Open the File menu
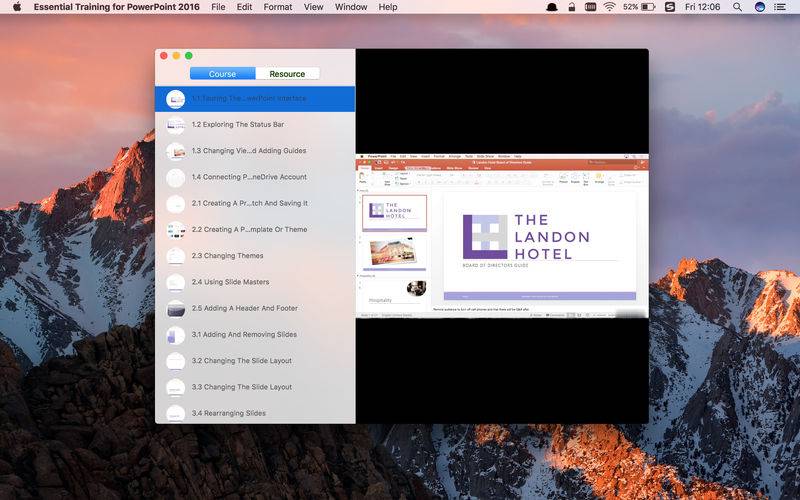The image size is (800, 500). [x=218, y=7]
